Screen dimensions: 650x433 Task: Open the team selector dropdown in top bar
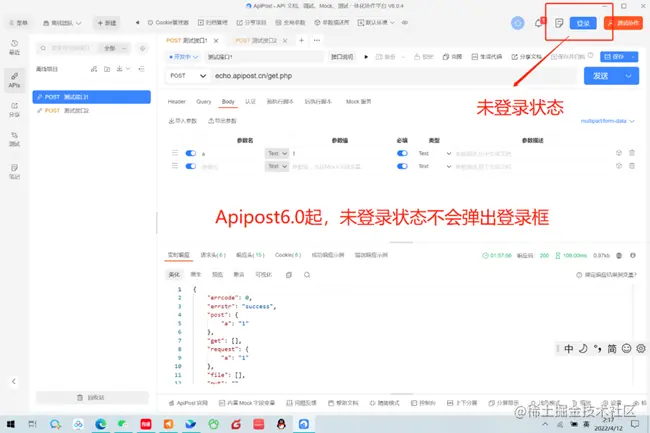[62, 23]
